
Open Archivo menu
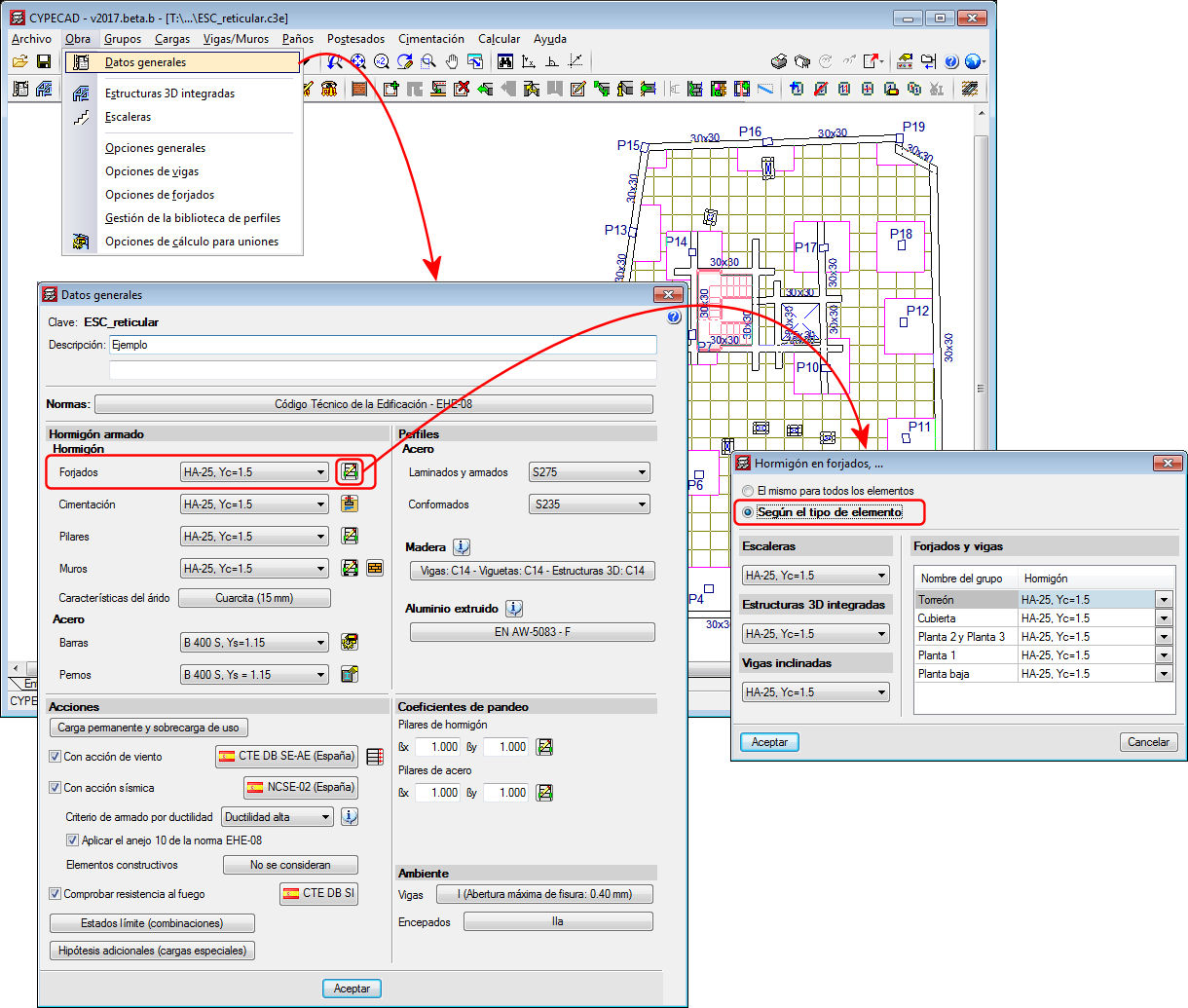[31, 39]
